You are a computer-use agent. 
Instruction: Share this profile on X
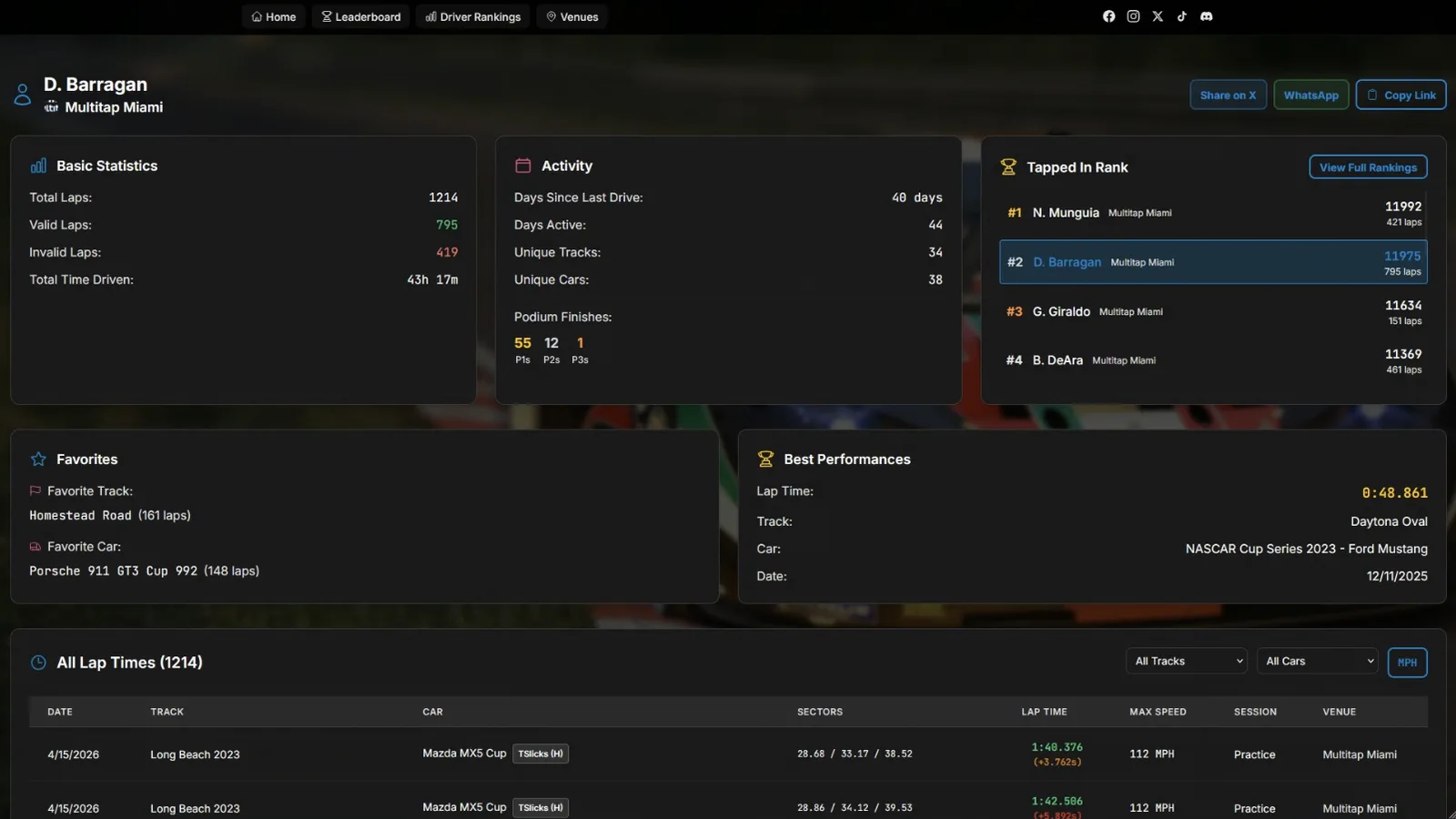point(1228,95)
